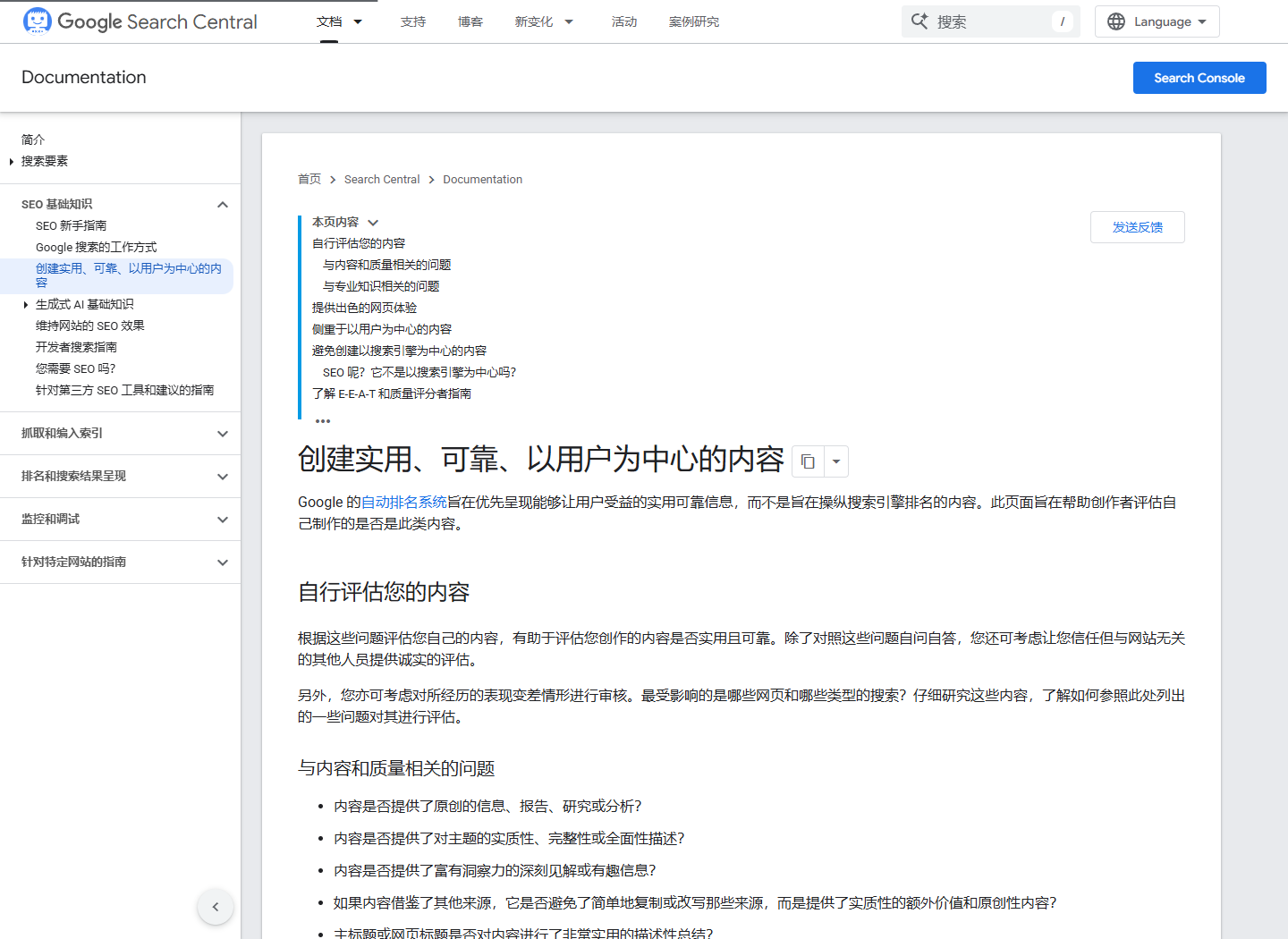Open 开发者搜索指南 sidebar link
Image resolution: width=1288 pixels, height=939 pixels.
[77, 348]
